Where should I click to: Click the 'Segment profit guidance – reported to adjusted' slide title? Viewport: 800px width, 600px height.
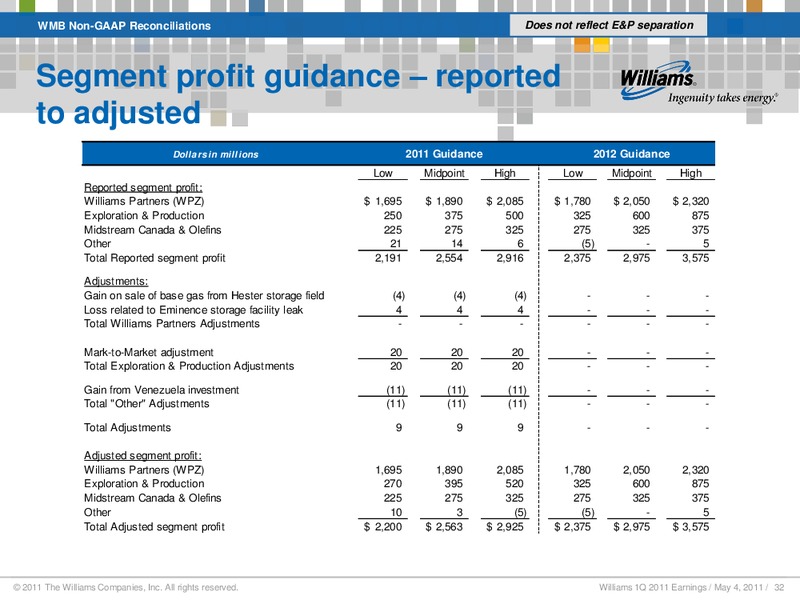point(298,94)
